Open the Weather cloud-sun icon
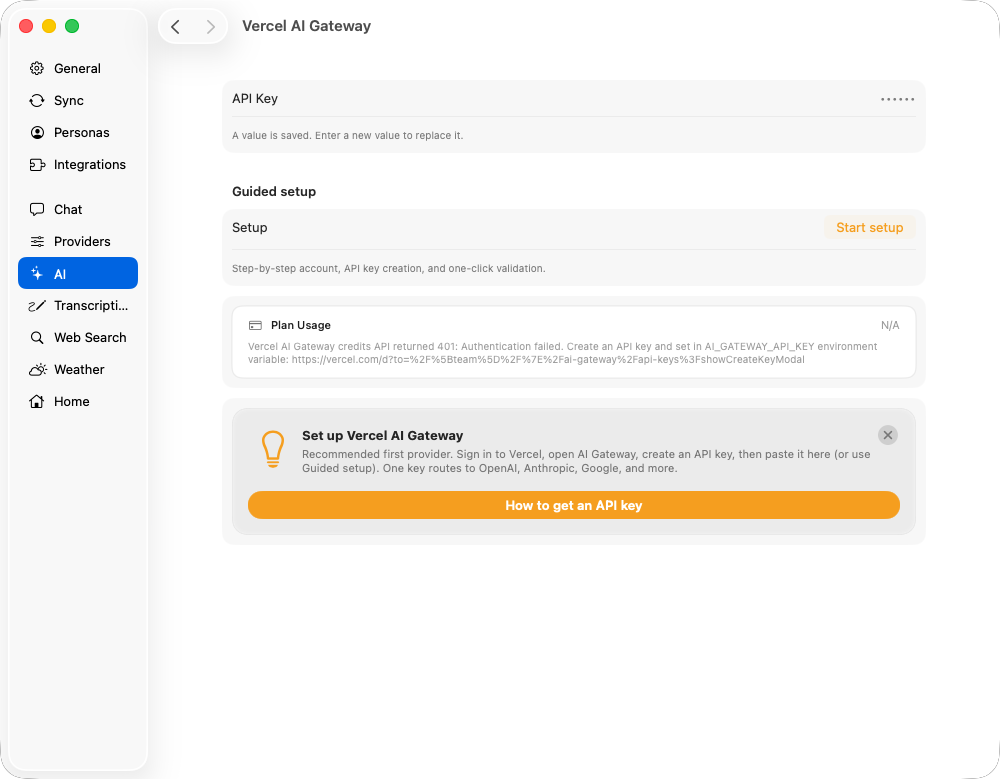Image resolution: width=1000 pixels, height=779 pixels. [38, 369]
